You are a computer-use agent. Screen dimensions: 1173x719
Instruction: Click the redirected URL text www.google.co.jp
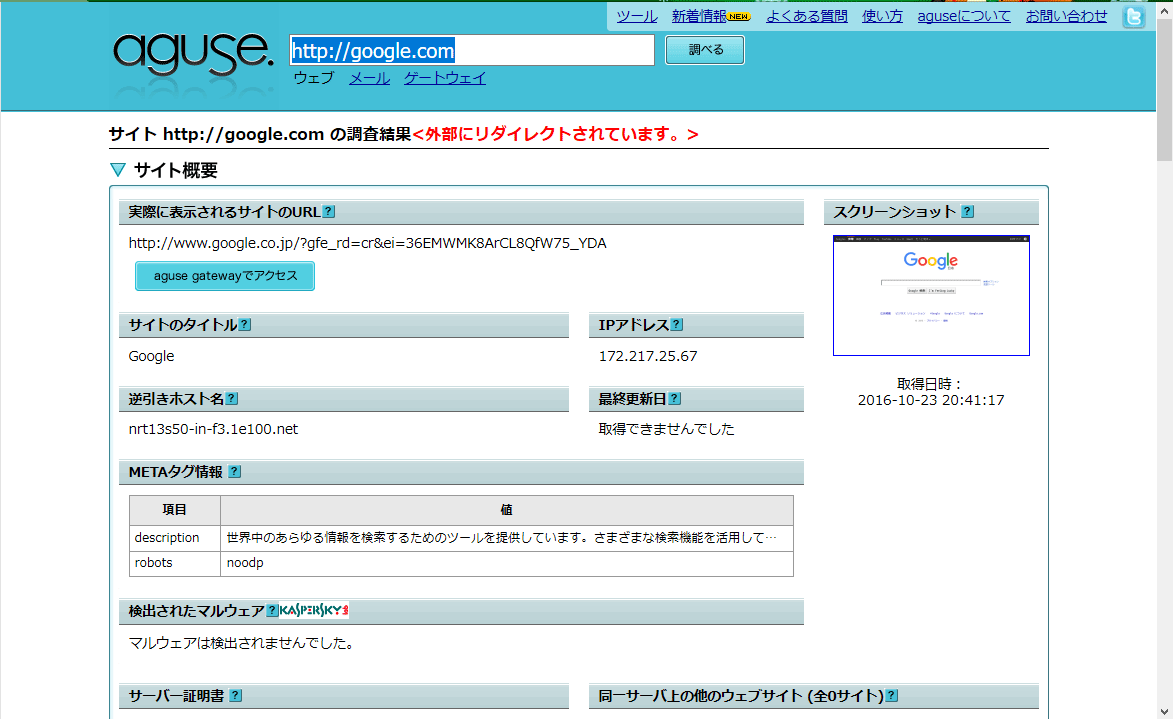367,243
